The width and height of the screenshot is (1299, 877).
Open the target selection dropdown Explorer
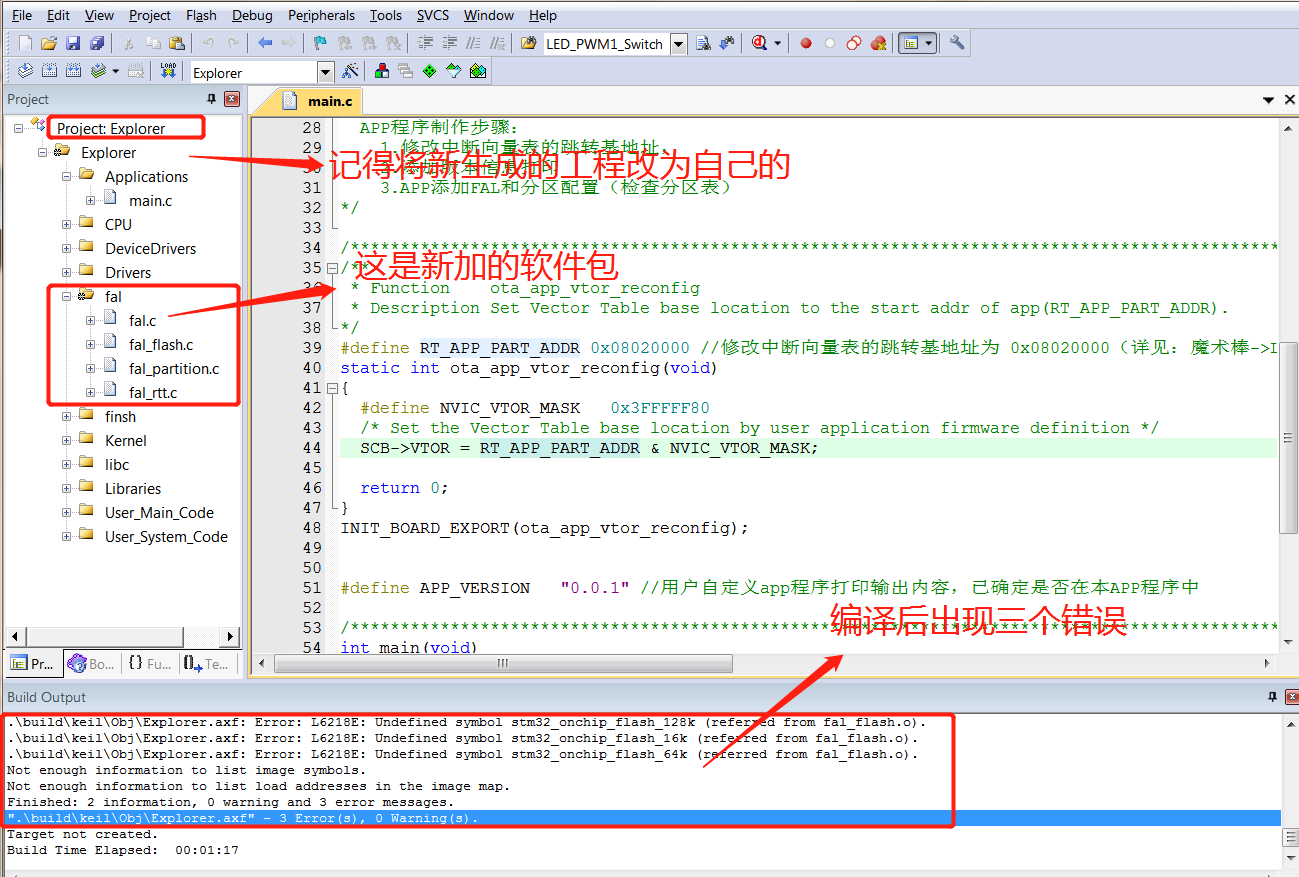(325, 72)
